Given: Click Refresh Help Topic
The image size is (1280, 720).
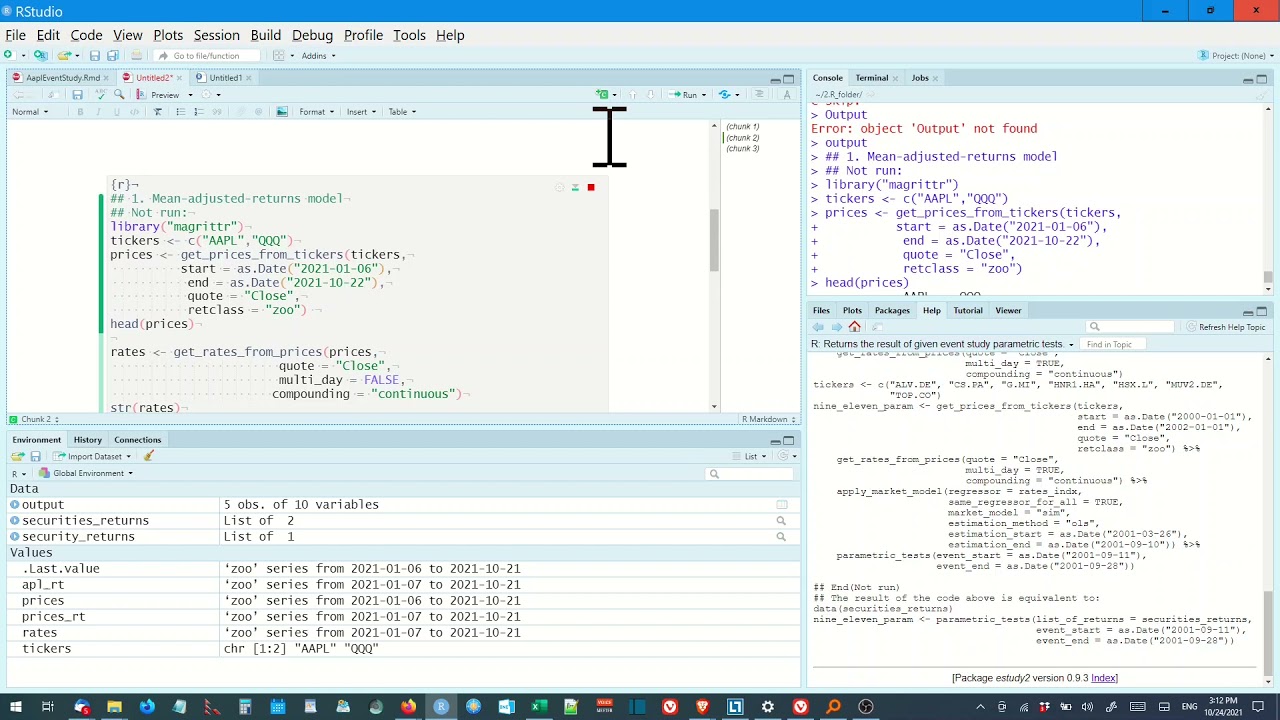Looking at the screenshot, I should coord(1226,327).
